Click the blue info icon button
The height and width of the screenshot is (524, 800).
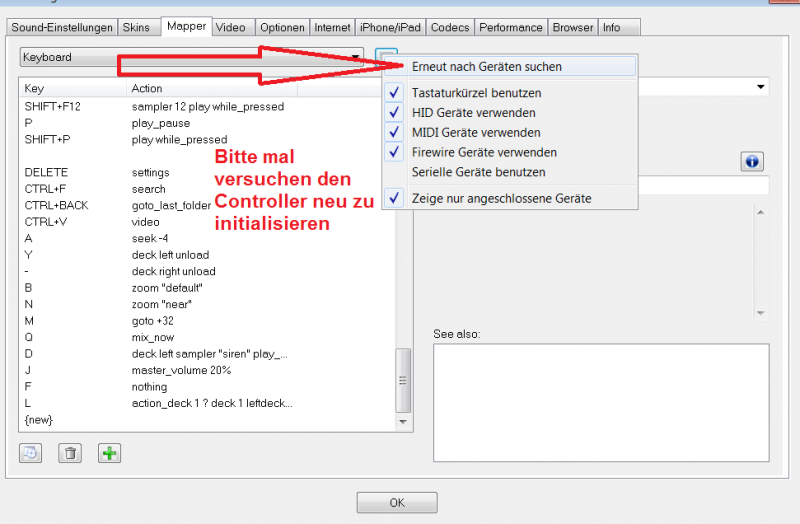point(752,162)
